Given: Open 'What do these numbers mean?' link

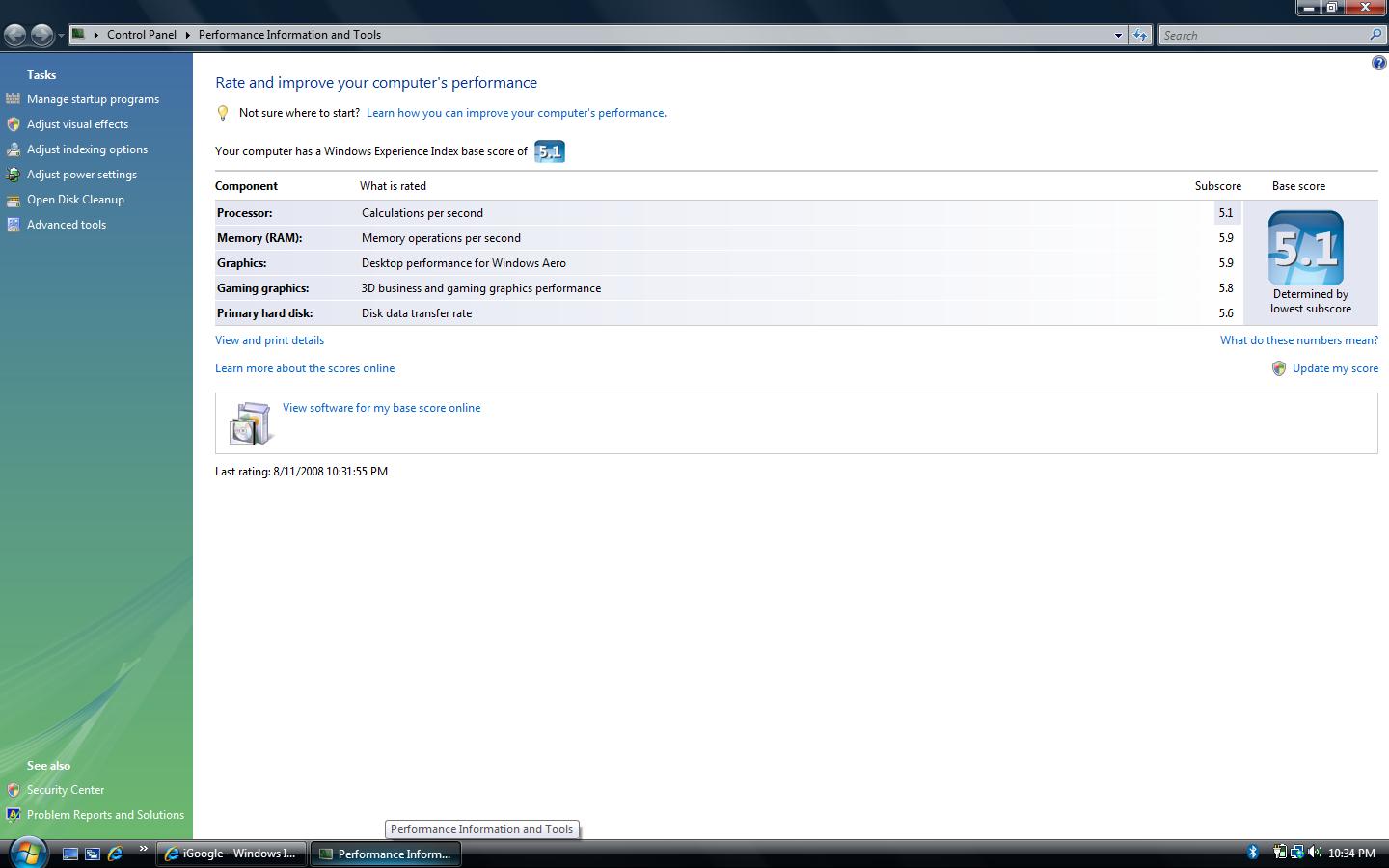Looking at the screenshot, I should (x=1299, y=340).
